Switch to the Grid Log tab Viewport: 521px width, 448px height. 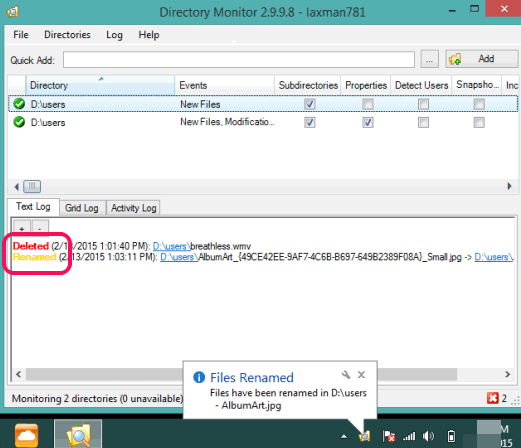pyautogui.click(x=82, y=208)
